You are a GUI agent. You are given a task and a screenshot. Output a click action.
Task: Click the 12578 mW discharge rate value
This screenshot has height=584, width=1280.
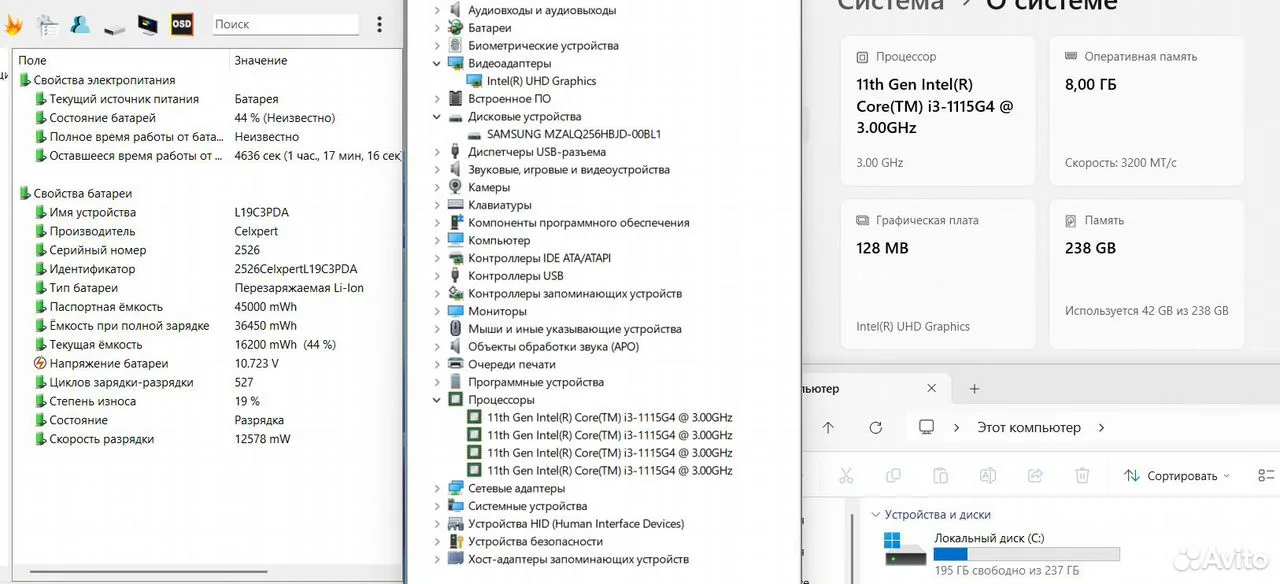coord(262,439)
